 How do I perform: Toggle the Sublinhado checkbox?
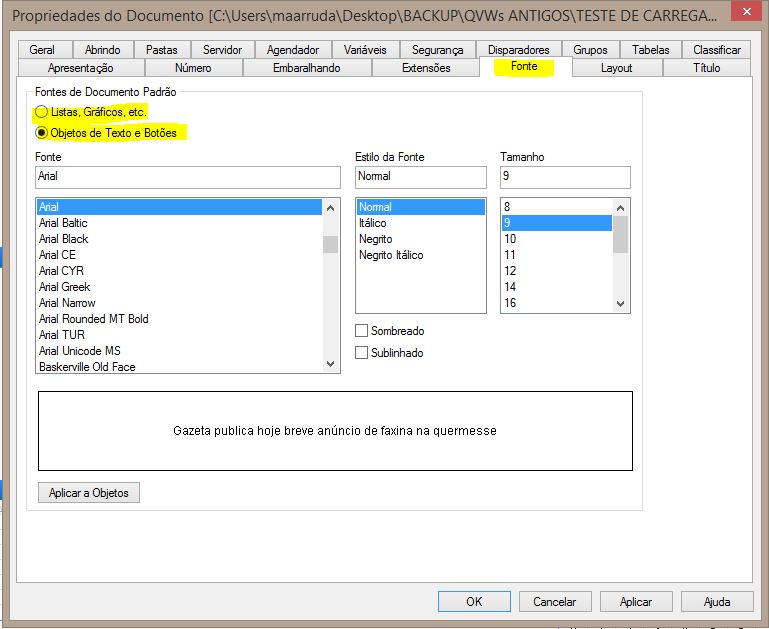click(x=362, y=353)
